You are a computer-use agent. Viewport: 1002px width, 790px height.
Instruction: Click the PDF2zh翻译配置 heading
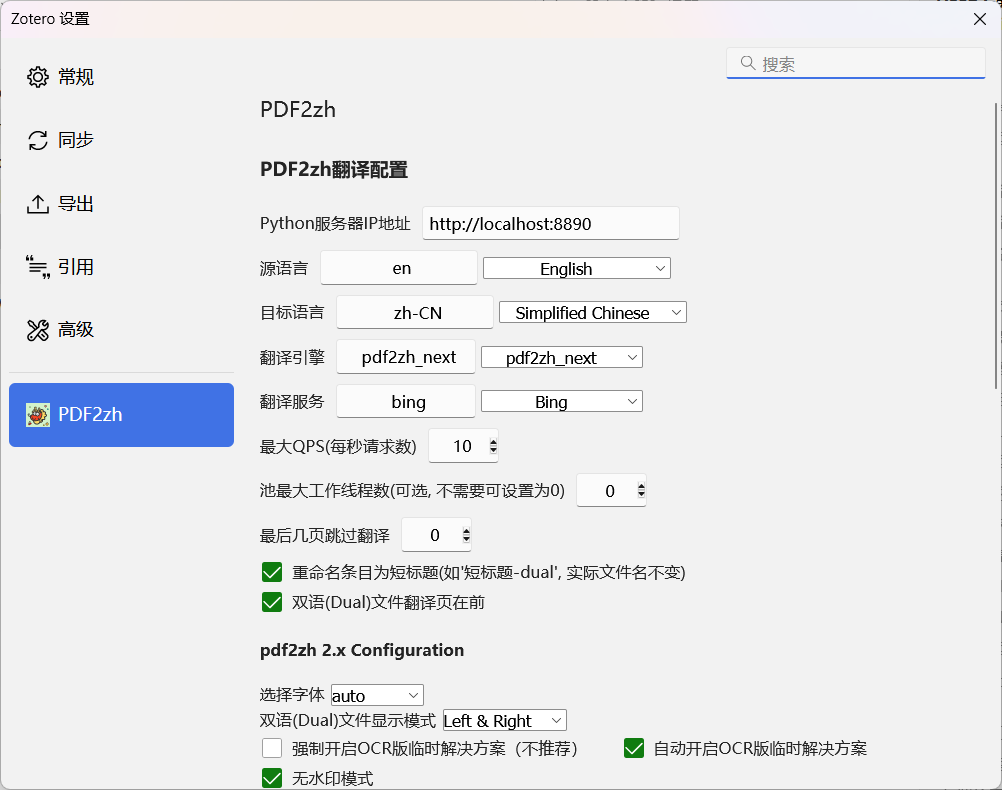[x=334, y=169]
